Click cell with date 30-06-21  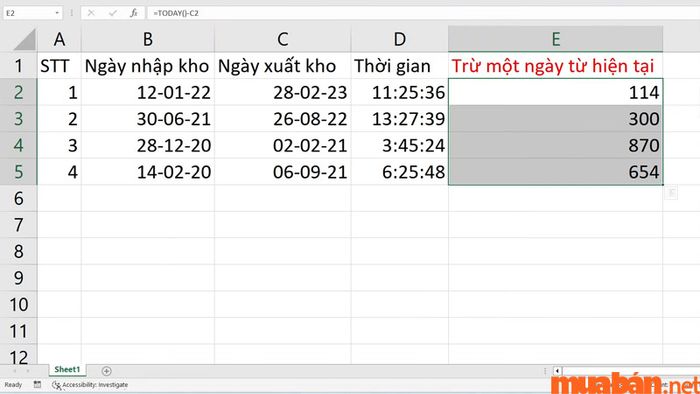[148, 119]
